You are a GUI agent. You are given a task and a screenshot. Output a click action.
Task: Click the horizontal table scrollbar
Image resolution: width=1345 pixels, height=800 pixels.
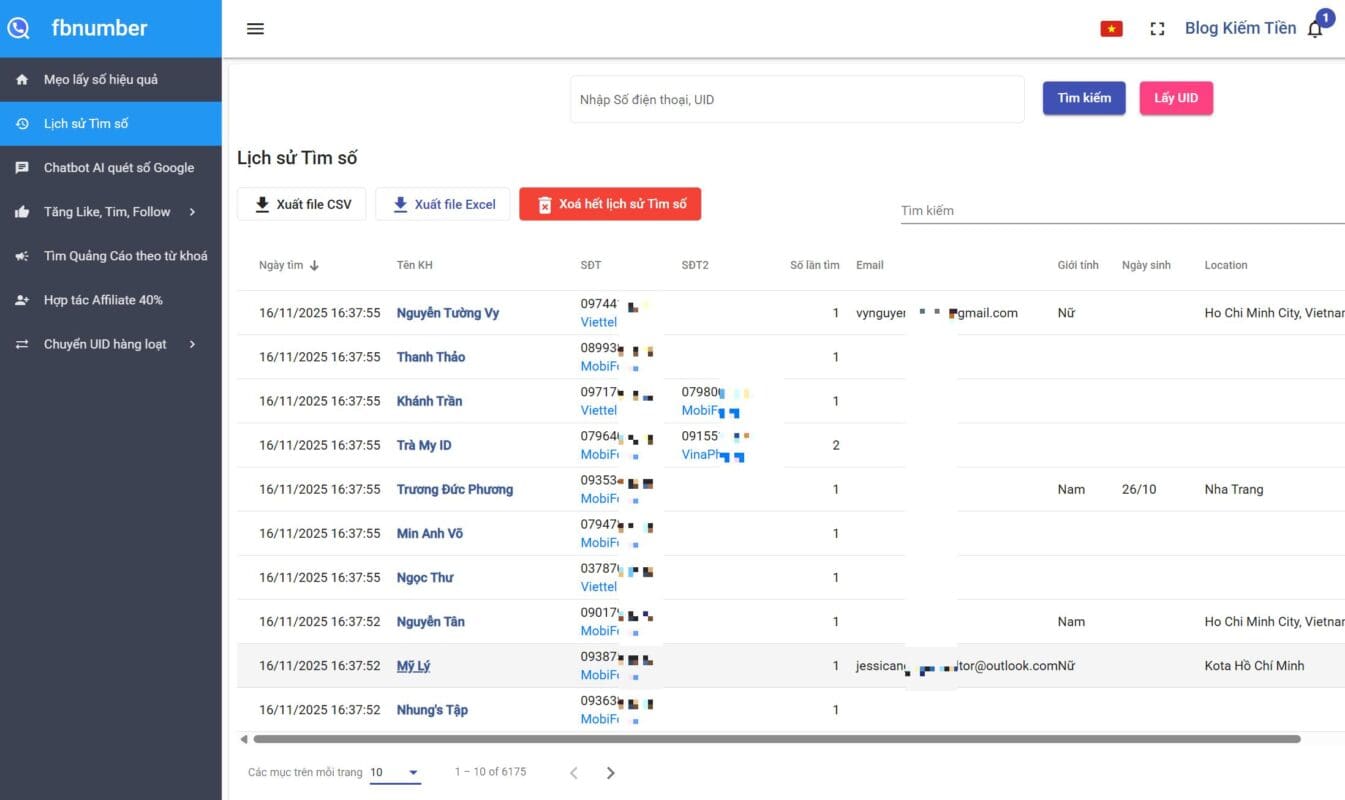click(x=777, y=739)
